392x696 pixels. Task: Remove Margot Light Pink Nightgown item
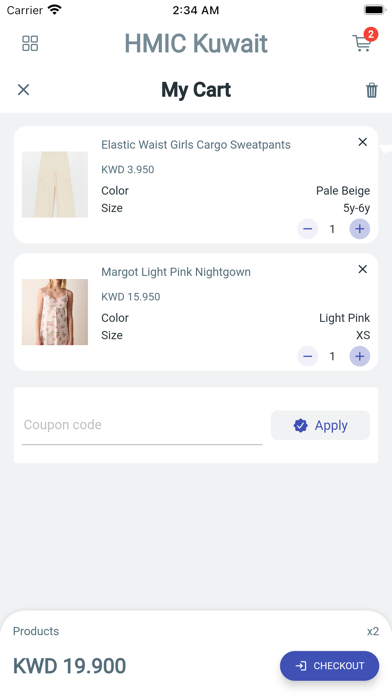[363, 269]
